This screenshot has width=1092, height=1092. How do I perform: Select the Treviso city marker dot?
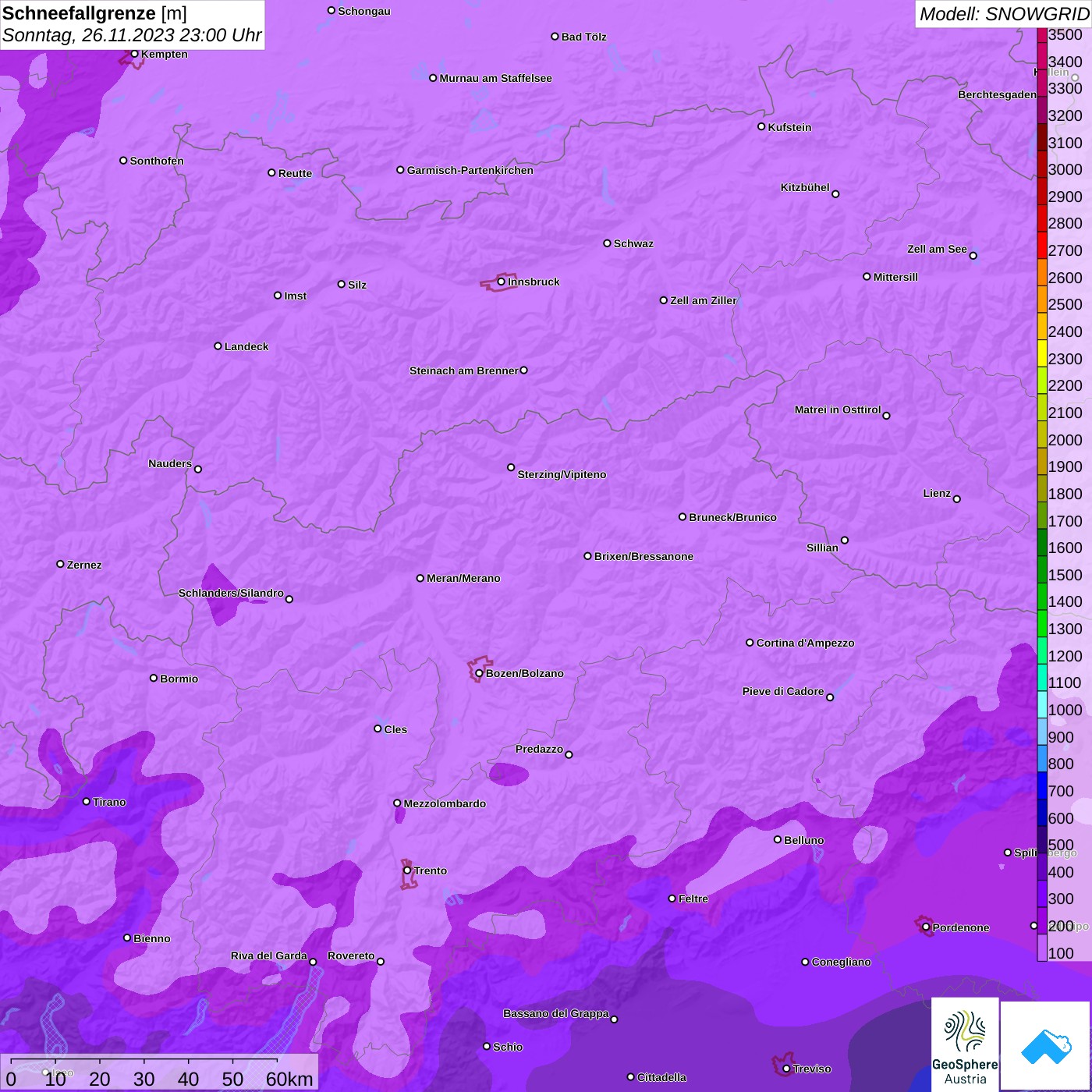coord(786,1069)
